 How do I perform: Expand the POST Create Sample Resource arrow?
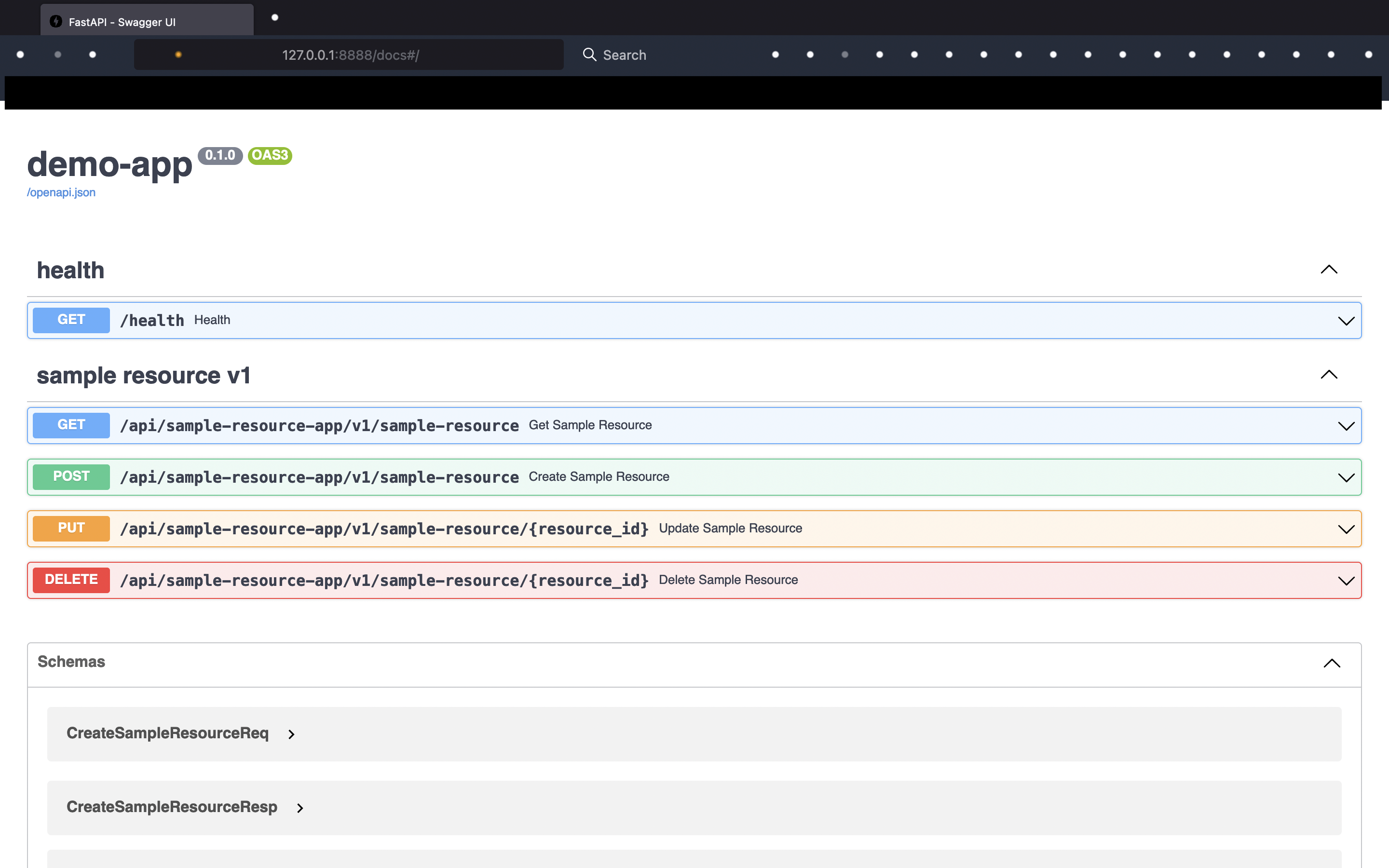1346,477
